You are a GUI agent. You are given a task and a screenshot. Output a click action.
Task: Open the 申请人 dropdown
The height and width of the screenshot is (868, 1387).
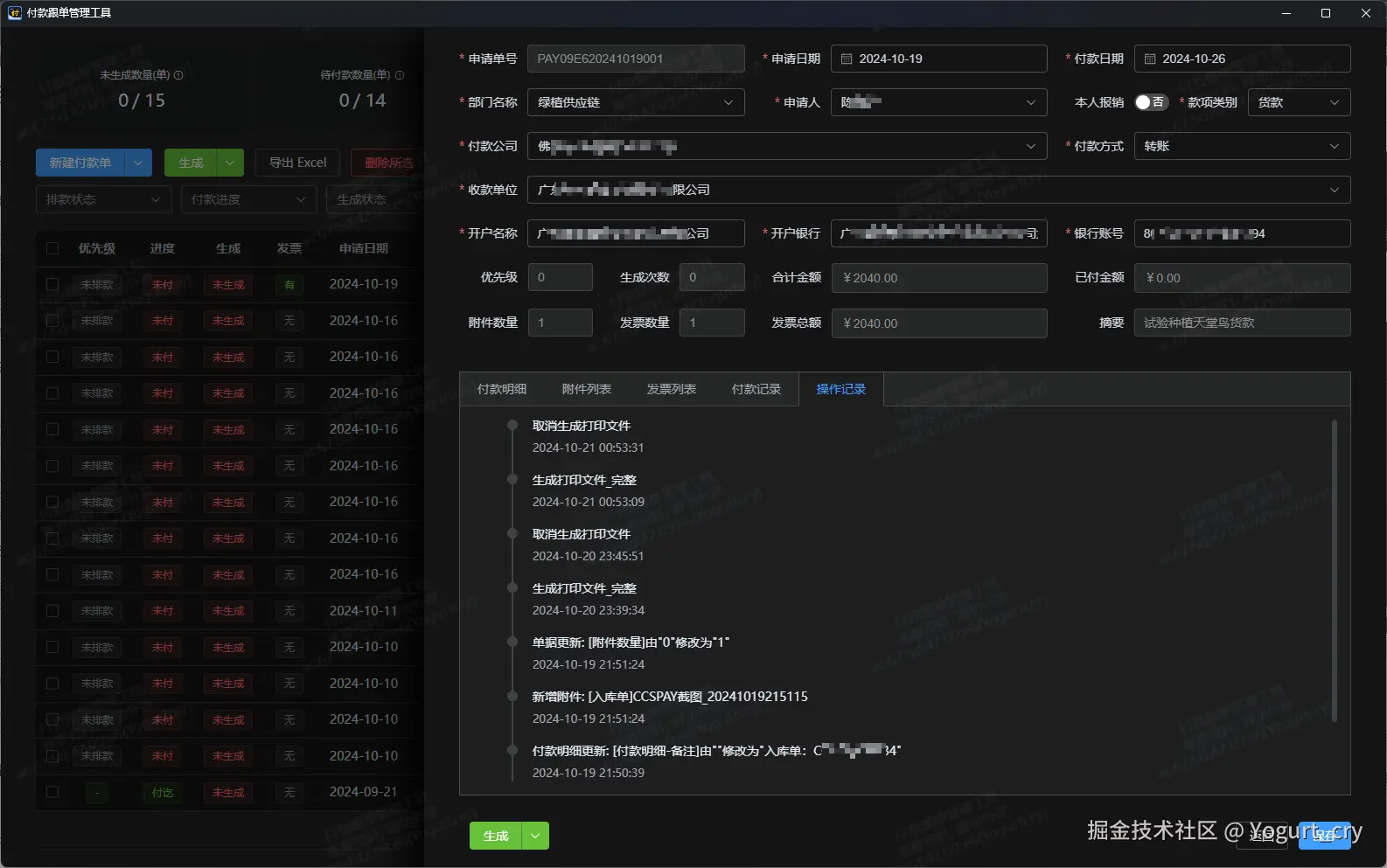coord(938,102)
